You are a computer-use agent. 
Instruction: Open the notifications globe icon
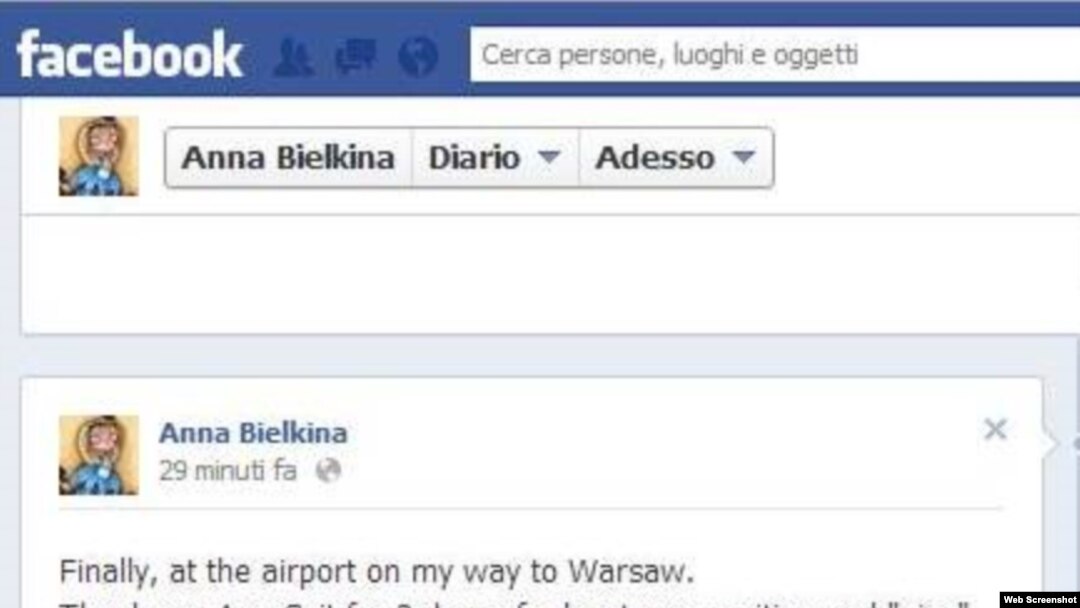pos(418,56)
